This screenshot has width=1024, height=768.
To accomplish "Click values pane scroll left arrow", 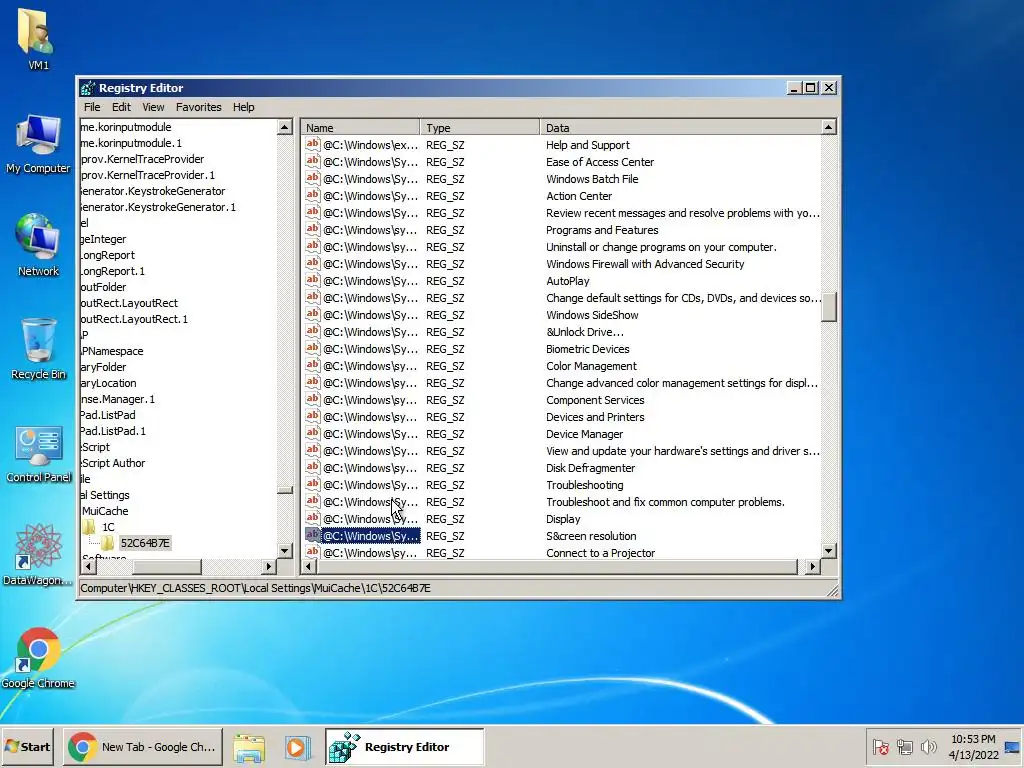I will coord(308,566).
